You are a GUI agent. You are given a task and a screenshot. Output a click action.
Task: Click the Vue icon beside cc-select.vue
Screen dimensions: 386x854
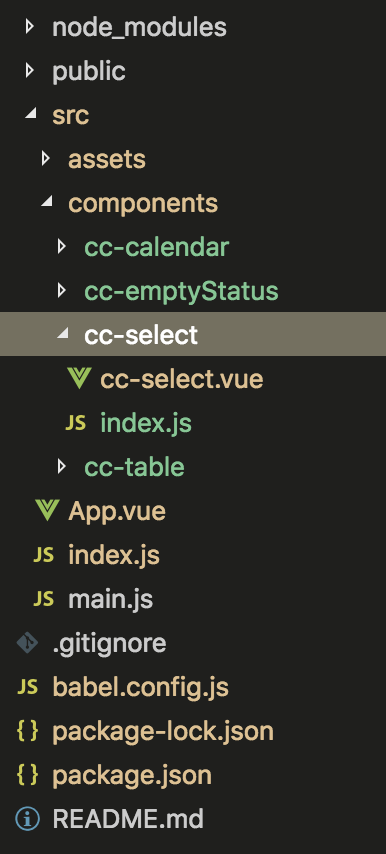79,379
